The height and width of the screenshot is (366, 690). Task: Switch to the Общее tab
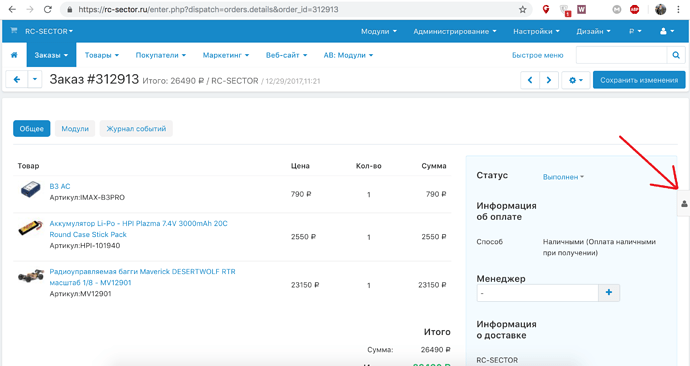click(32, 128)
